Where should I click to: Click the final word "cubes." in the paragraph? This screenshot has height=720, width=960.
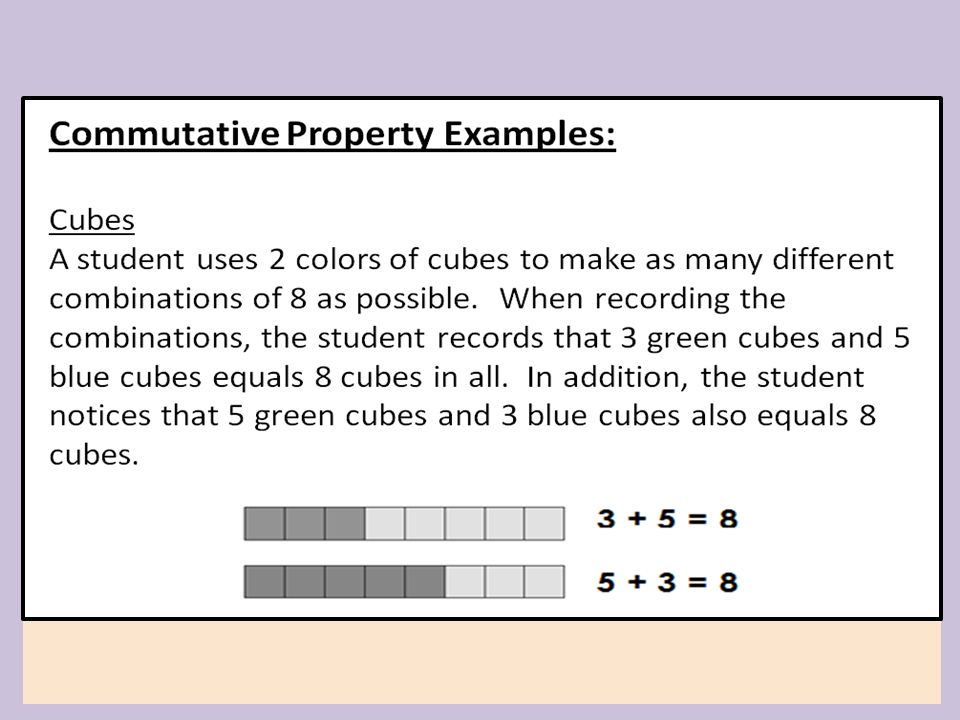click(94, 456)
